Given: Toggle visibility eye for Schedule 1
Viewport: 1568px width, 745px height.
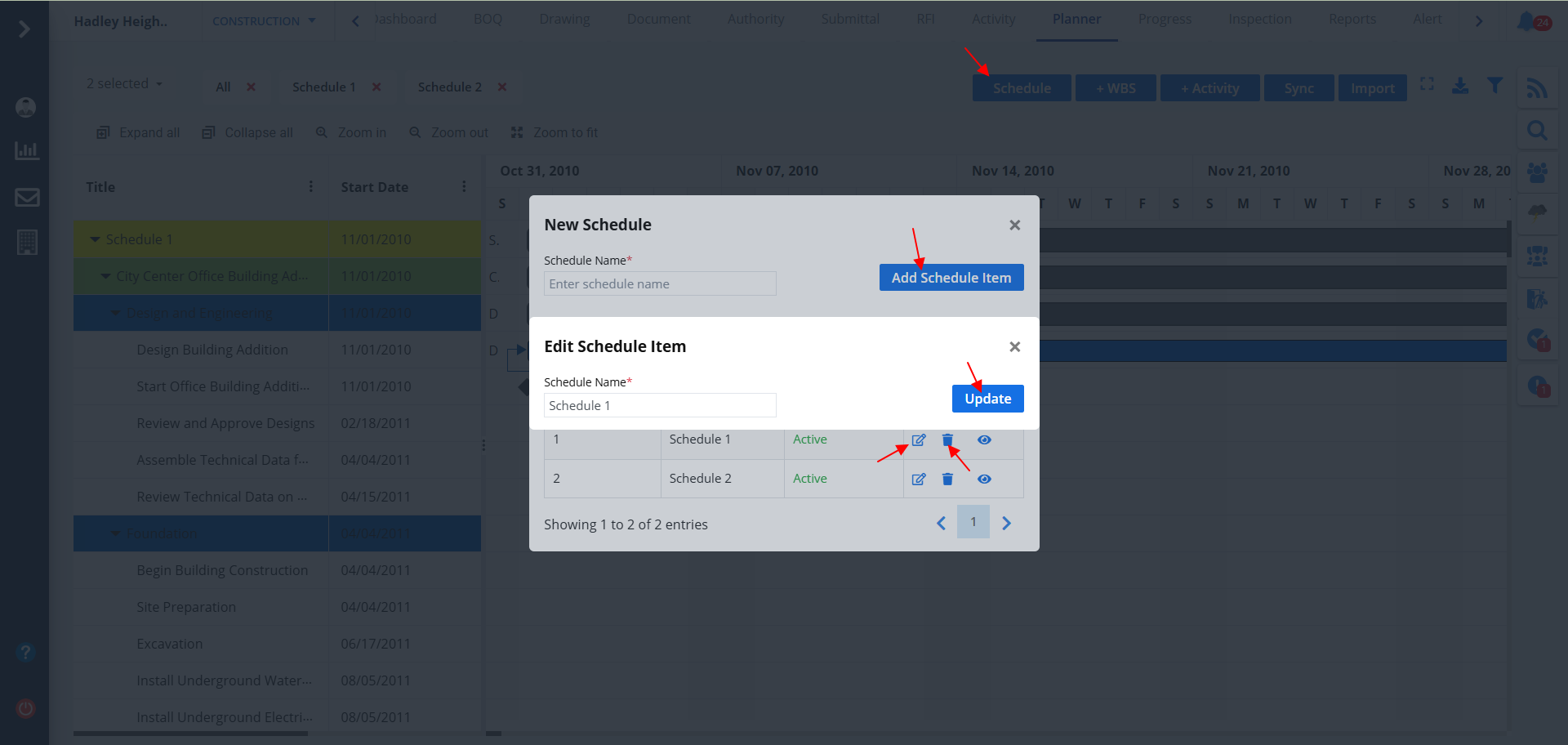Looking at the screenshot, I should pyautogui.click(x=984, y=440).
